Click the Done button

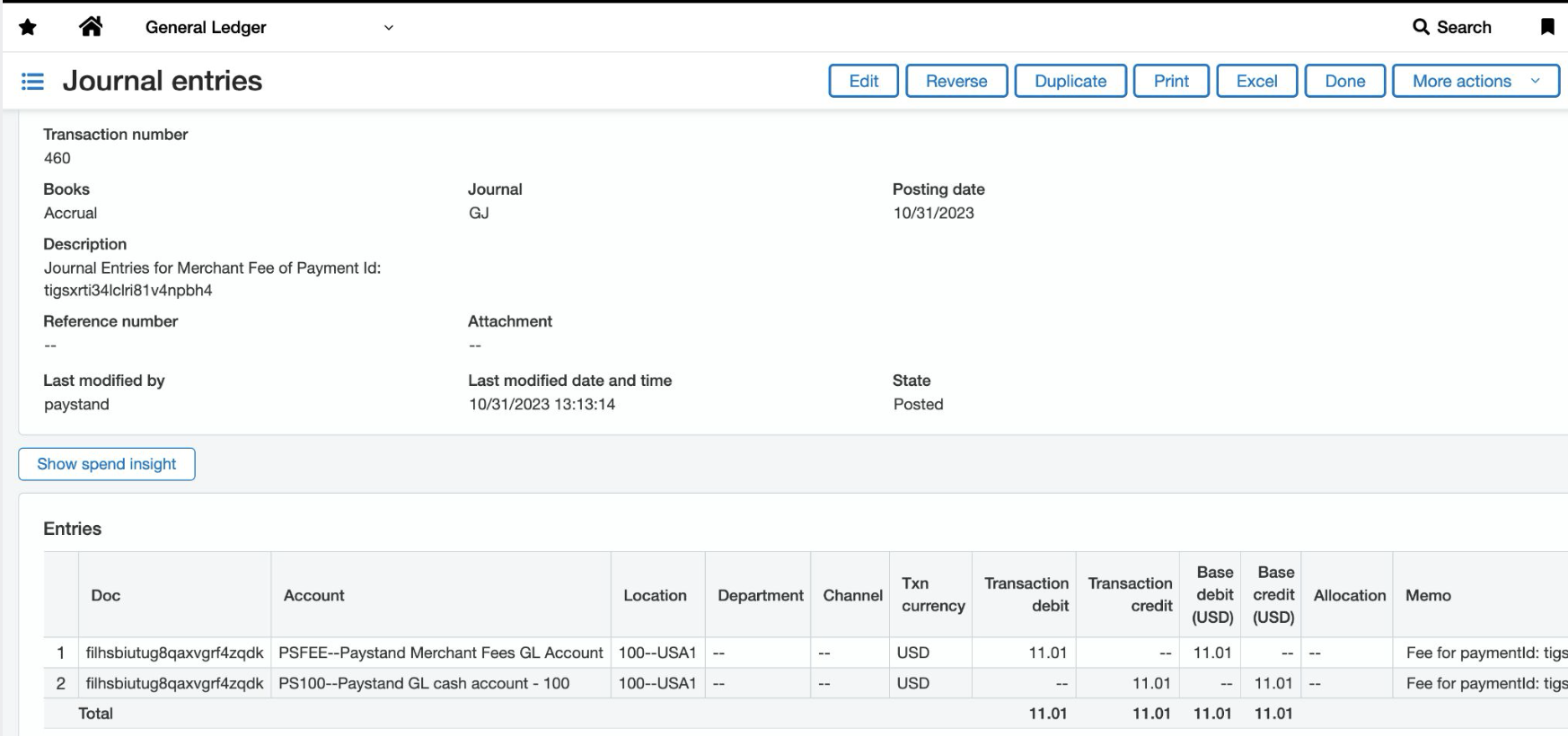[1344, 81]
